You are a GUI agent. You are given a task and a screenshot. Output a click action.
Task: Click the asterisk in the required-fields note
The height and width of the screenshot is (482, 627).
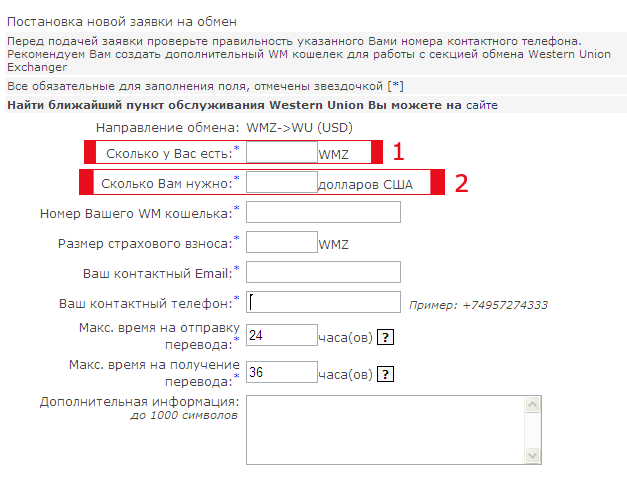(x=395, y=85)
